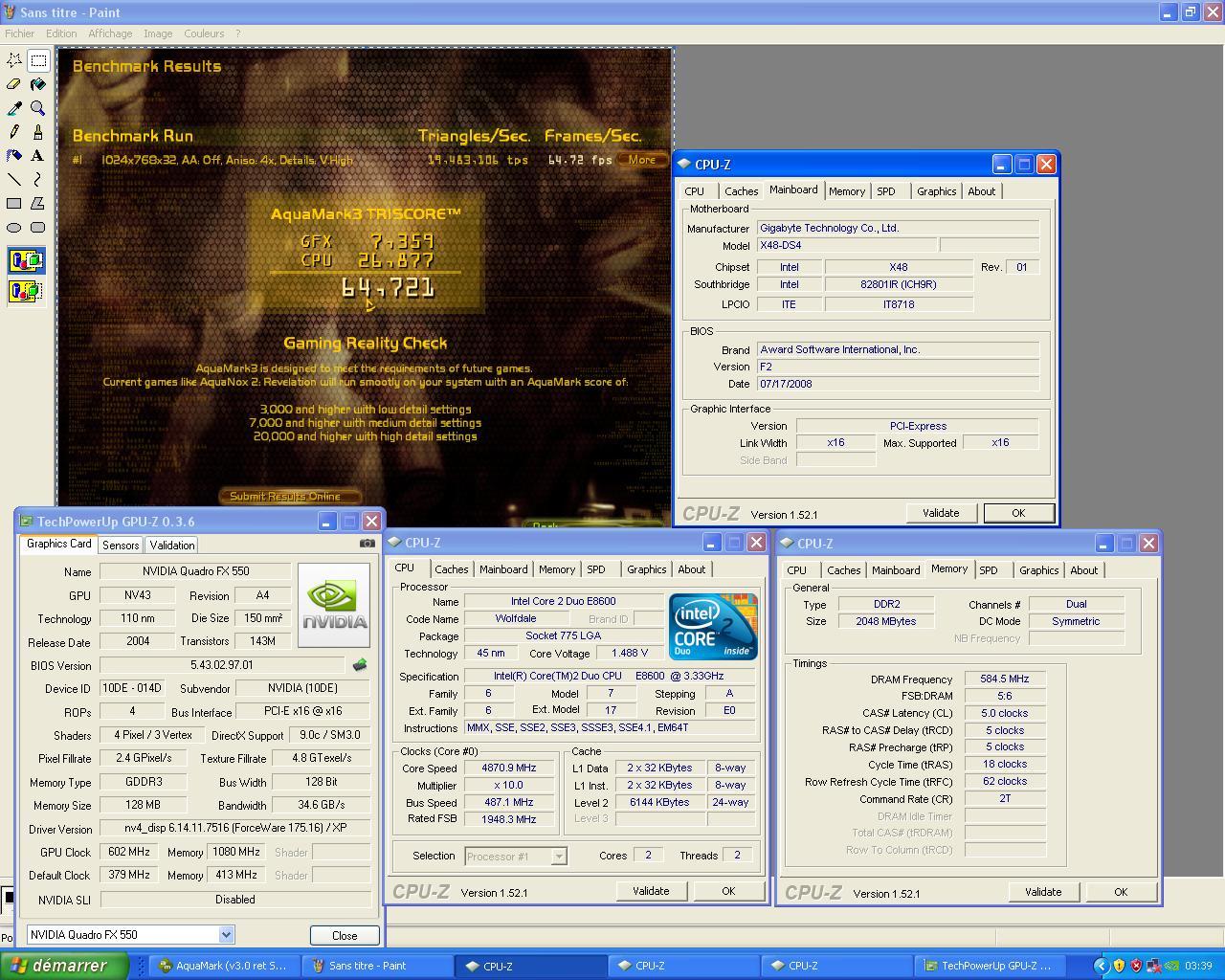The image size is (1225, 980).
Task: Select the Text tool (letter A)
Action: (38, 155)
